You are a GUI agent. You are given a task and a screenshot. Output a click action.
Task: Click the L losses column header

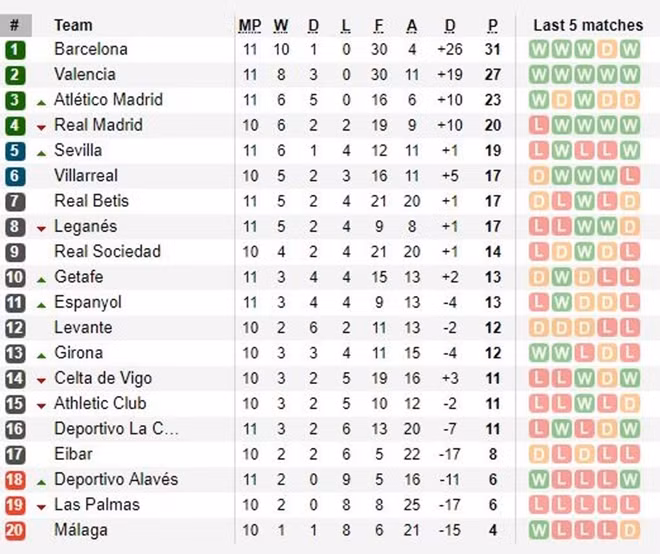(346, 26)
